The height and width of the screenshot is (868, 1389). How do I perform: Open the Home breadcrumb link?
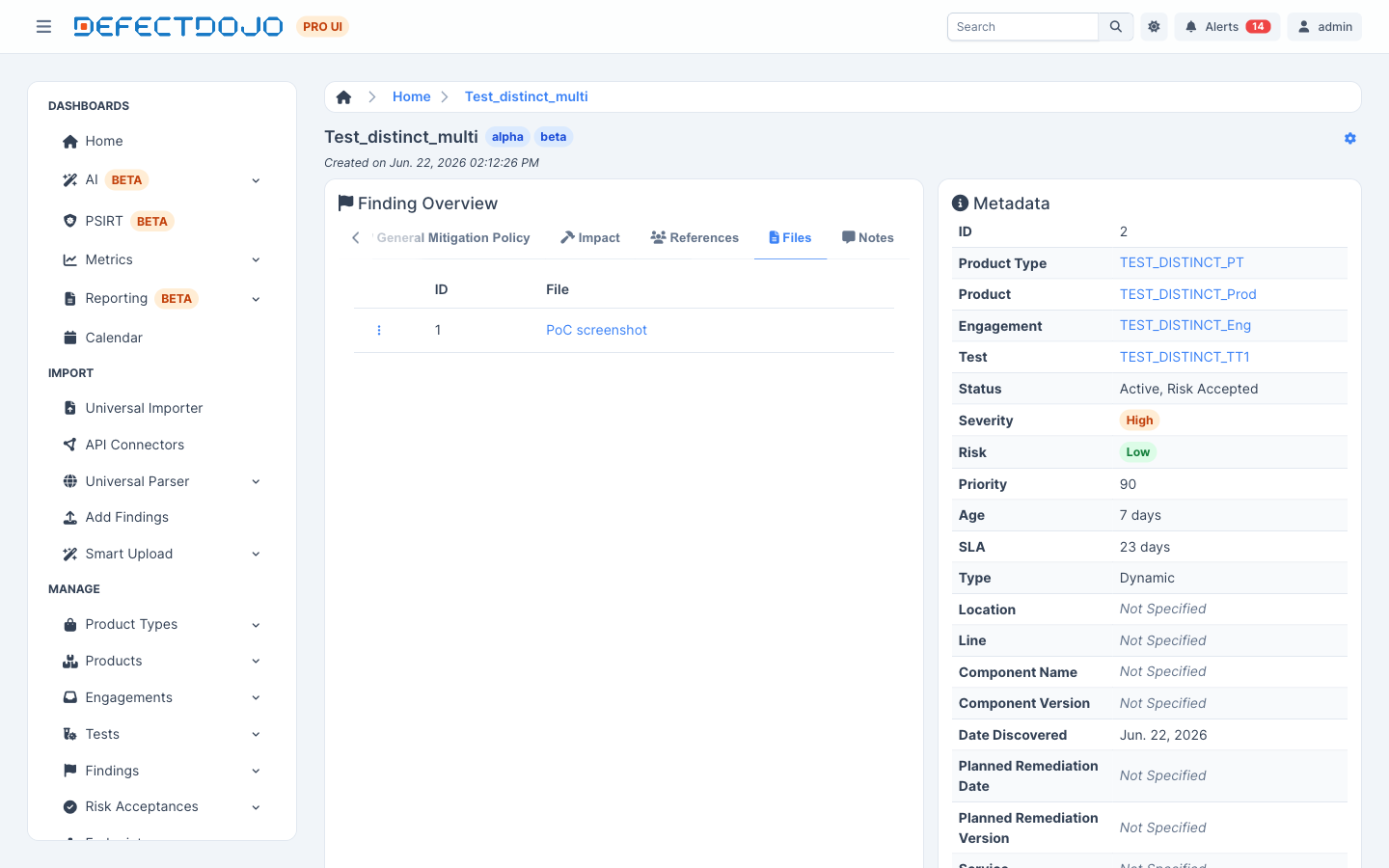pos(411,96)
